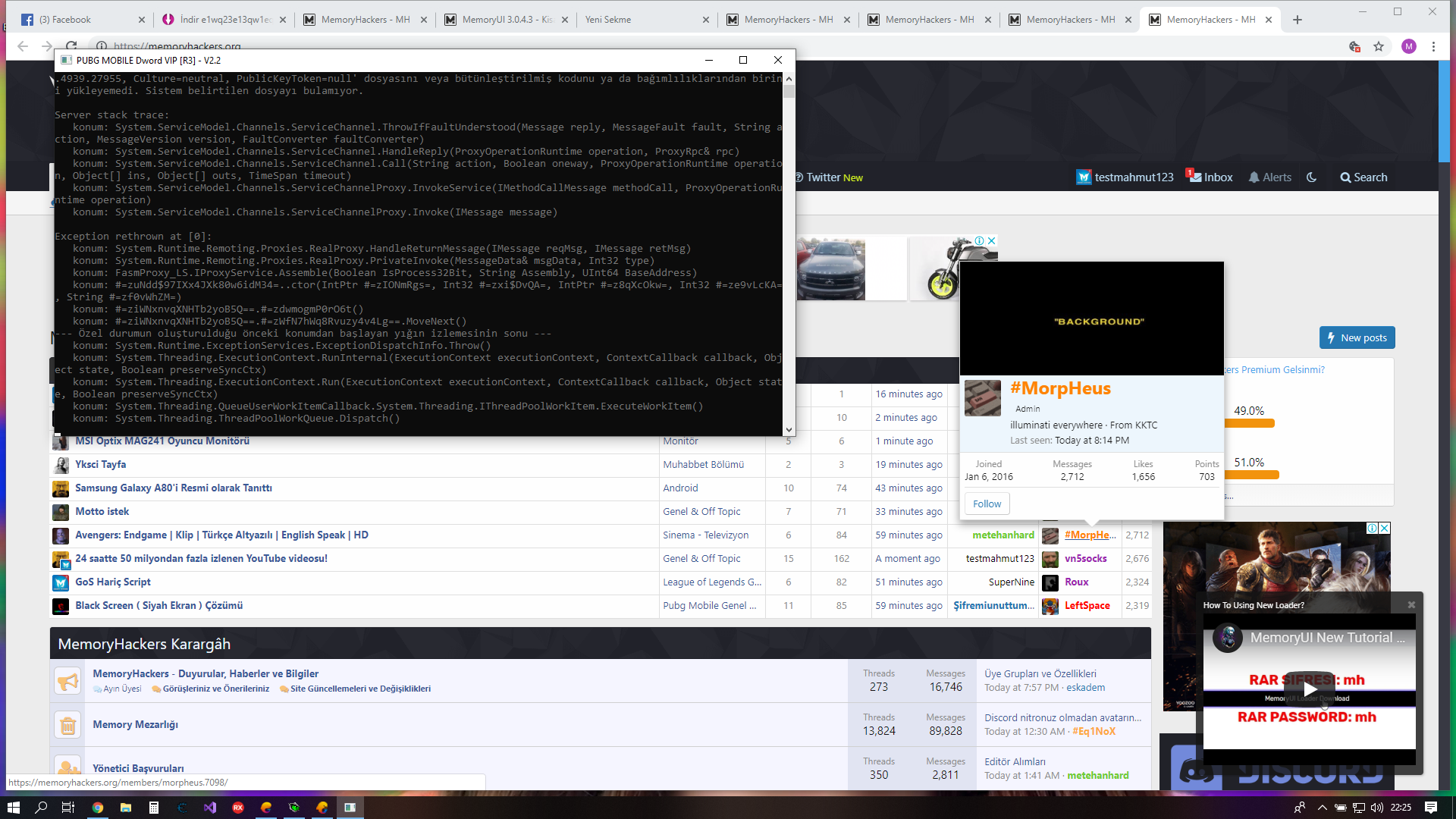Open the Twitter New nav link

click(x=829, y=177)
